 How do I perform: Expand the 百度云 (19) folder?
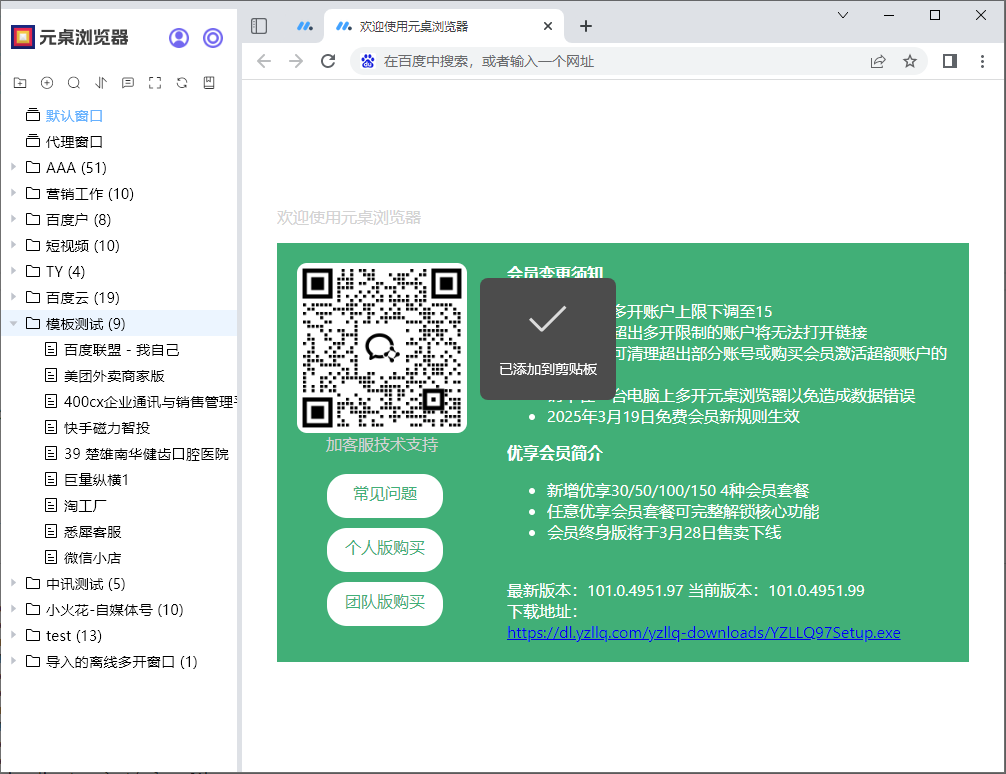13,297
